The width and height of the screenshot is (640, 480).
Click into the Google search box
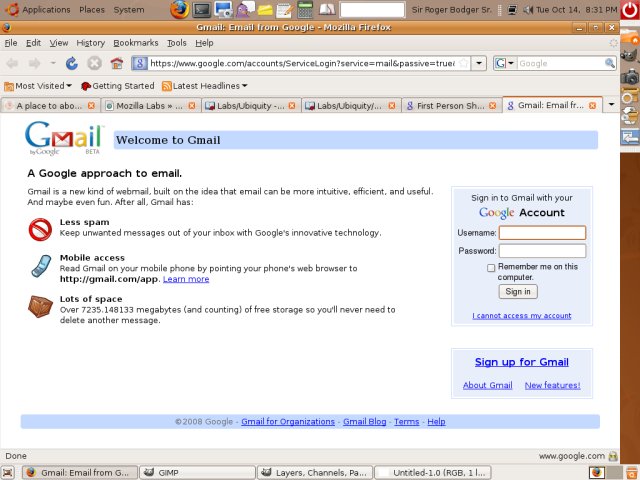click(560, 63)
